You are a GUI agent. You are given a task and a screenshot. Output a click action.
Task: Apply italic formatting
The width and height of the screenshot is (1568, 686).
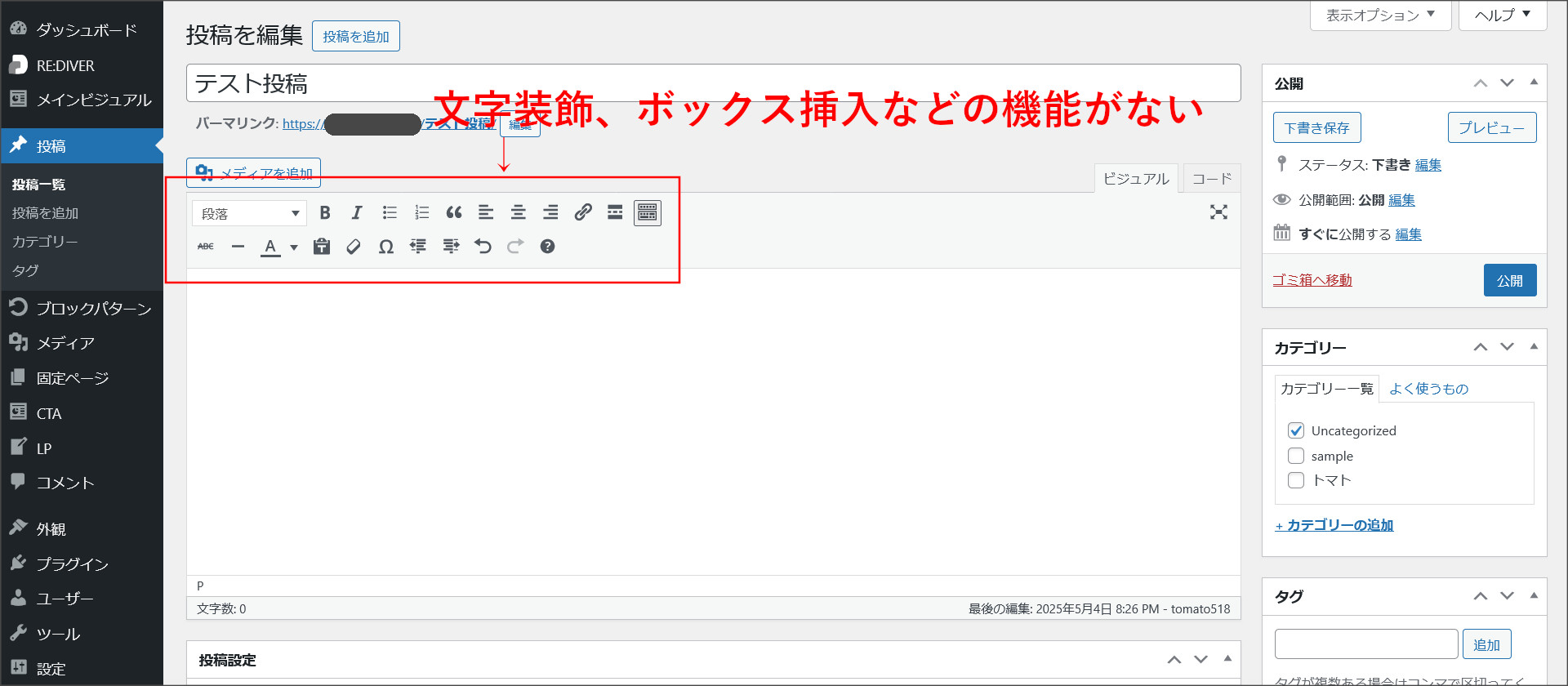tap(357, 213)
